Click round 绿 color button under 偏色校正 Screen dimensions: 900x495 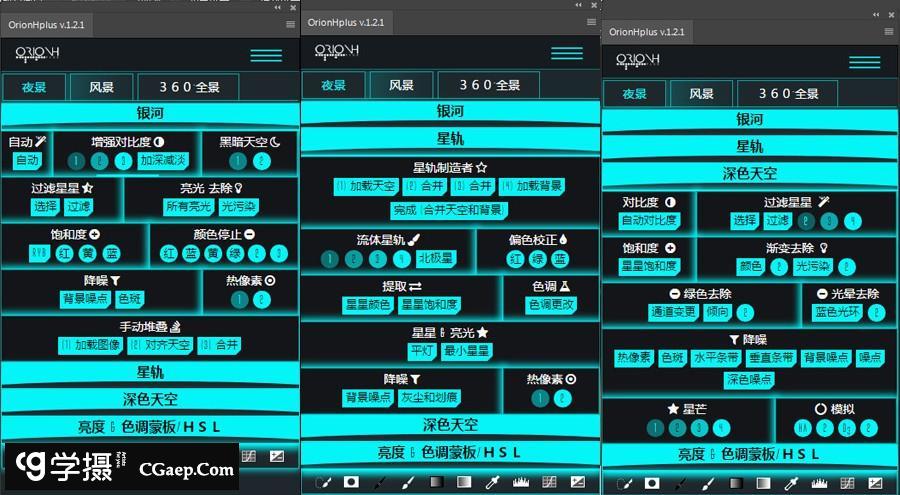pyautogui.click(x=537, y=259)
